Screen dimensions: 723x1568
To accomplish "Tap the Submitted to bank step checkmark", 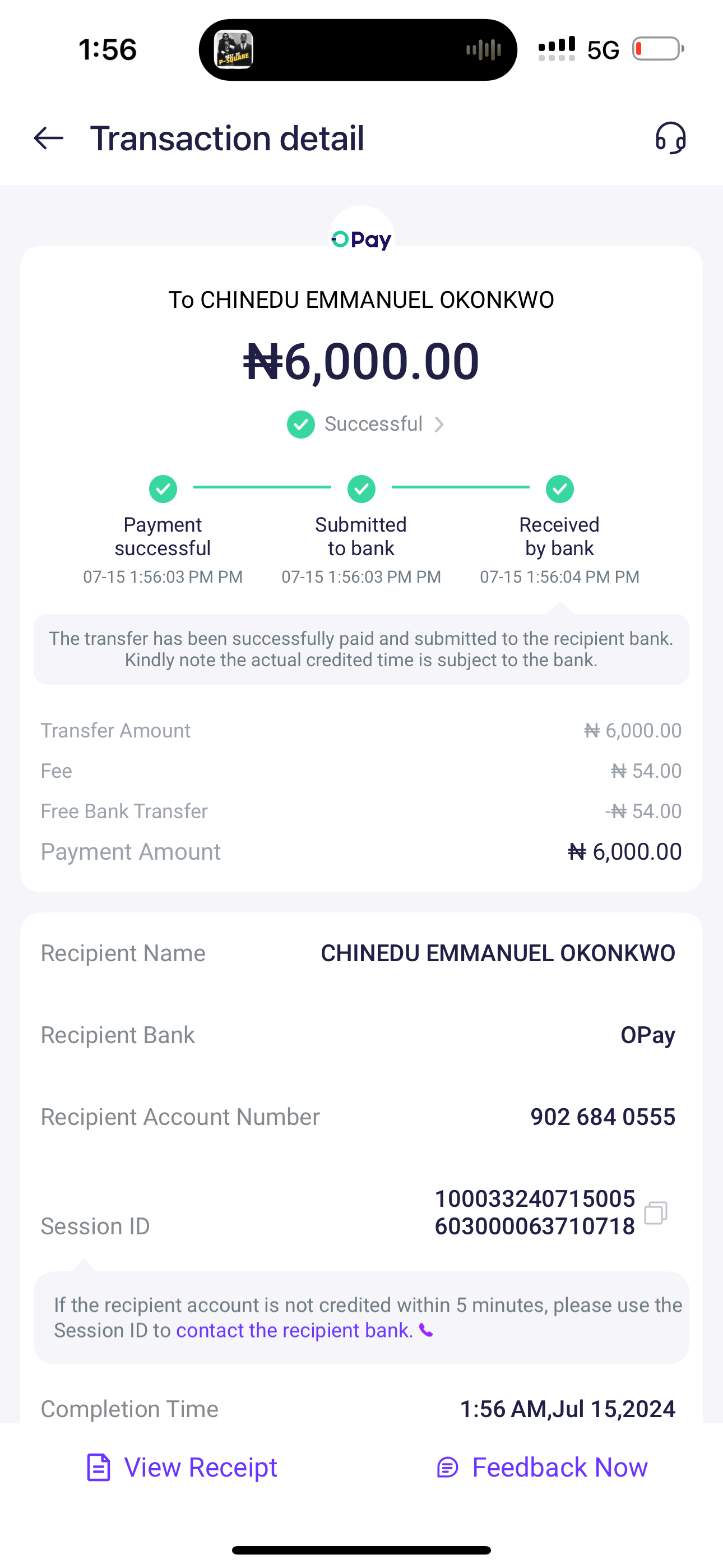I will (x=361, y=489).
